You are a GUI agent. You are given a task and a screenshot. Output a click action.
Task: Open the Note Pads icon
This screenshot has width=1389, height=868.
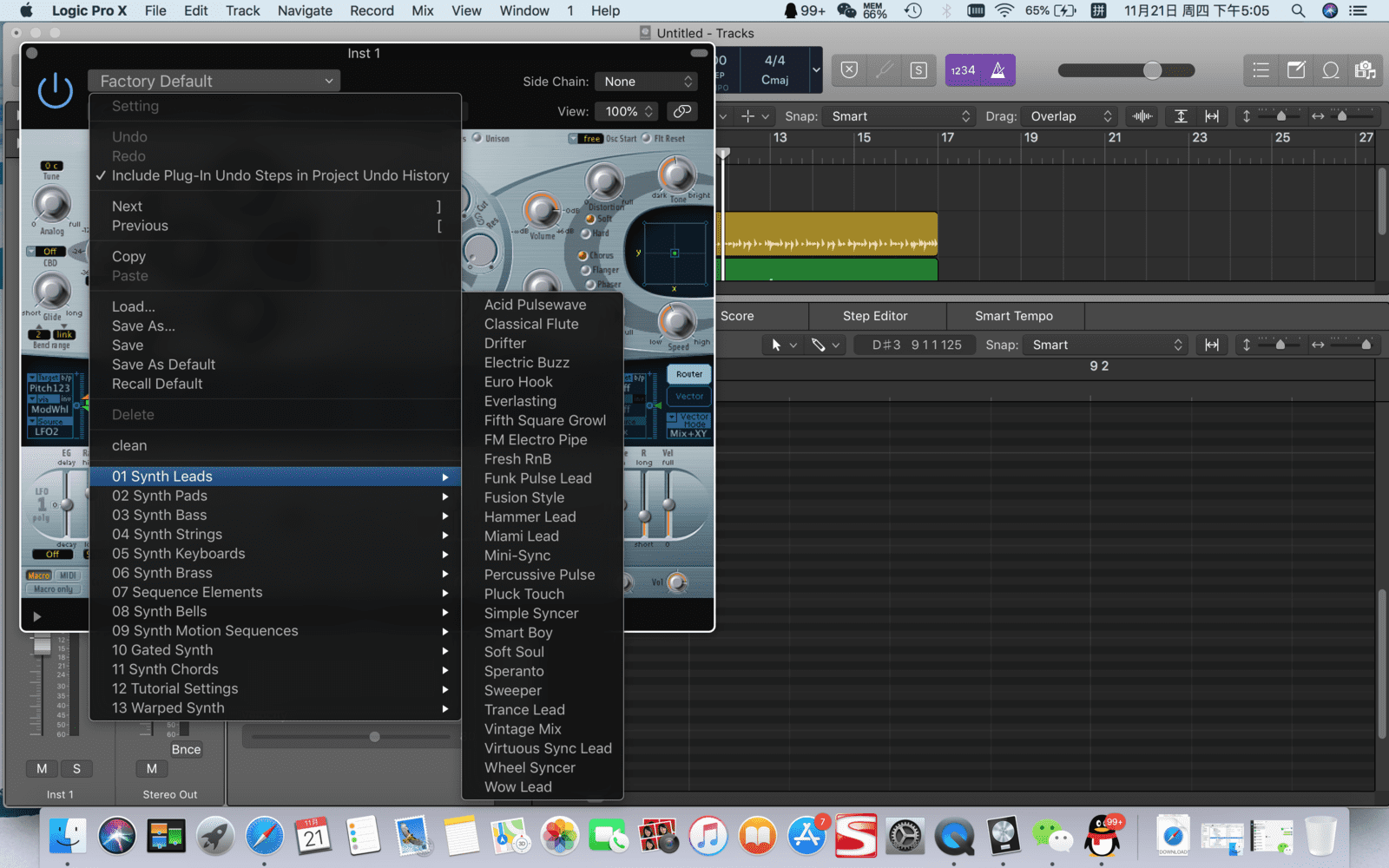pos(1296,70)
